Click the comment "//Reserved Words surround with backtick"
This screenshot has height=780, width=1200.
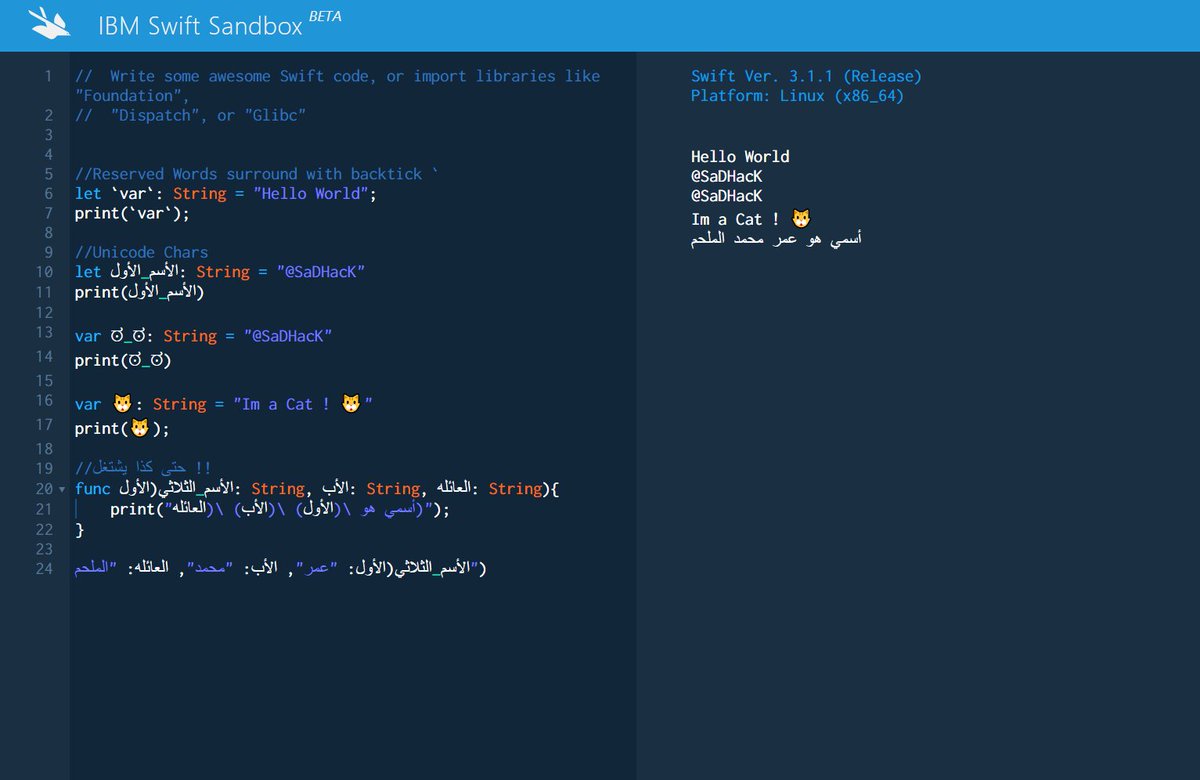point(257,174)
